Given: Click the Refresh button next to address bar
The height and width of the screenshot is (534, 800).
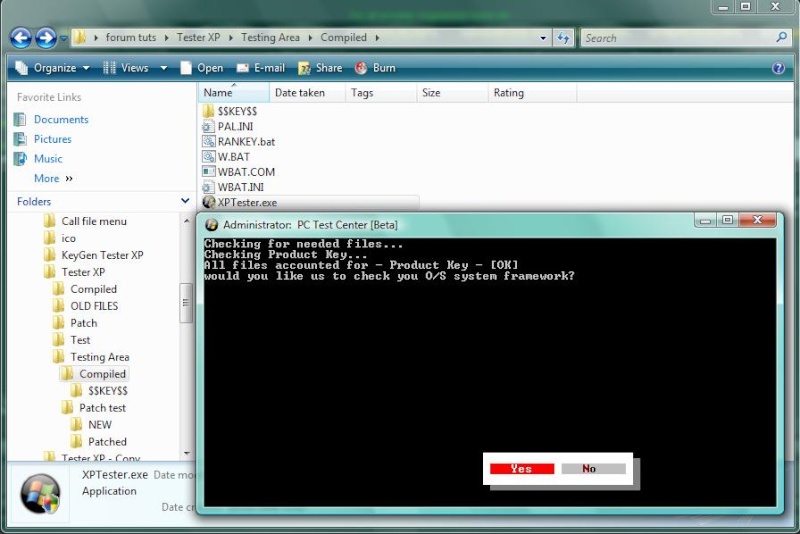Looking at the screenshot, I should 563,38.
